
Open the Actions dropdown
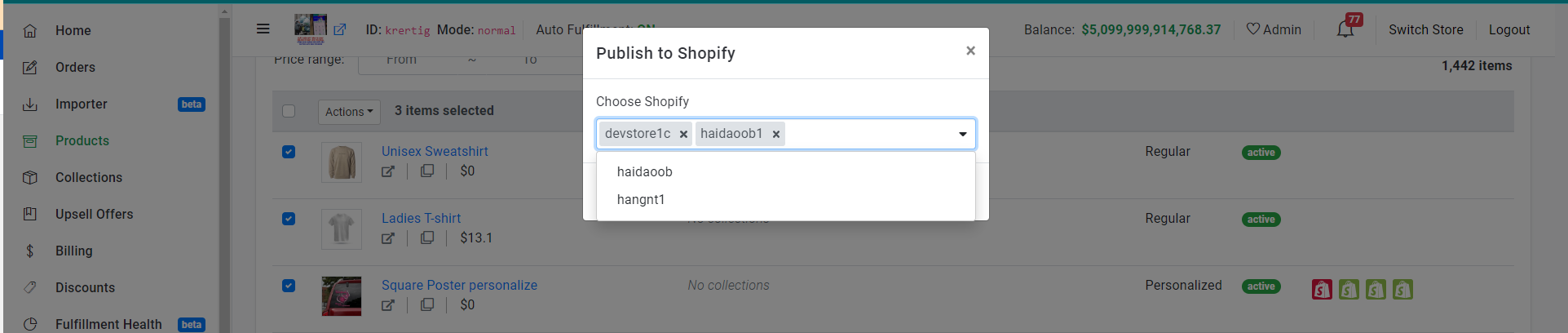[x=349, y=112]
